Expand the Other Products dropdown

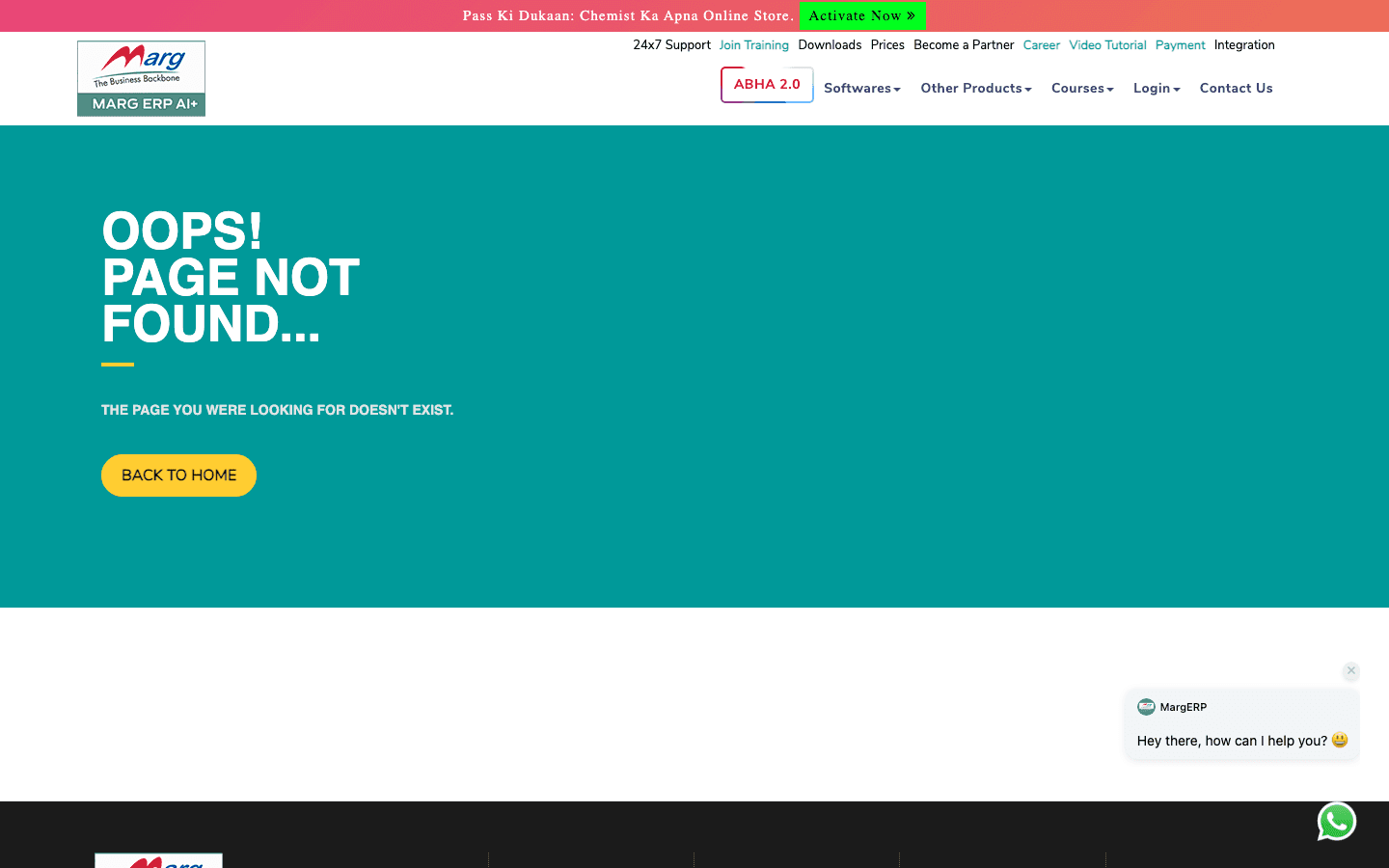976,88
